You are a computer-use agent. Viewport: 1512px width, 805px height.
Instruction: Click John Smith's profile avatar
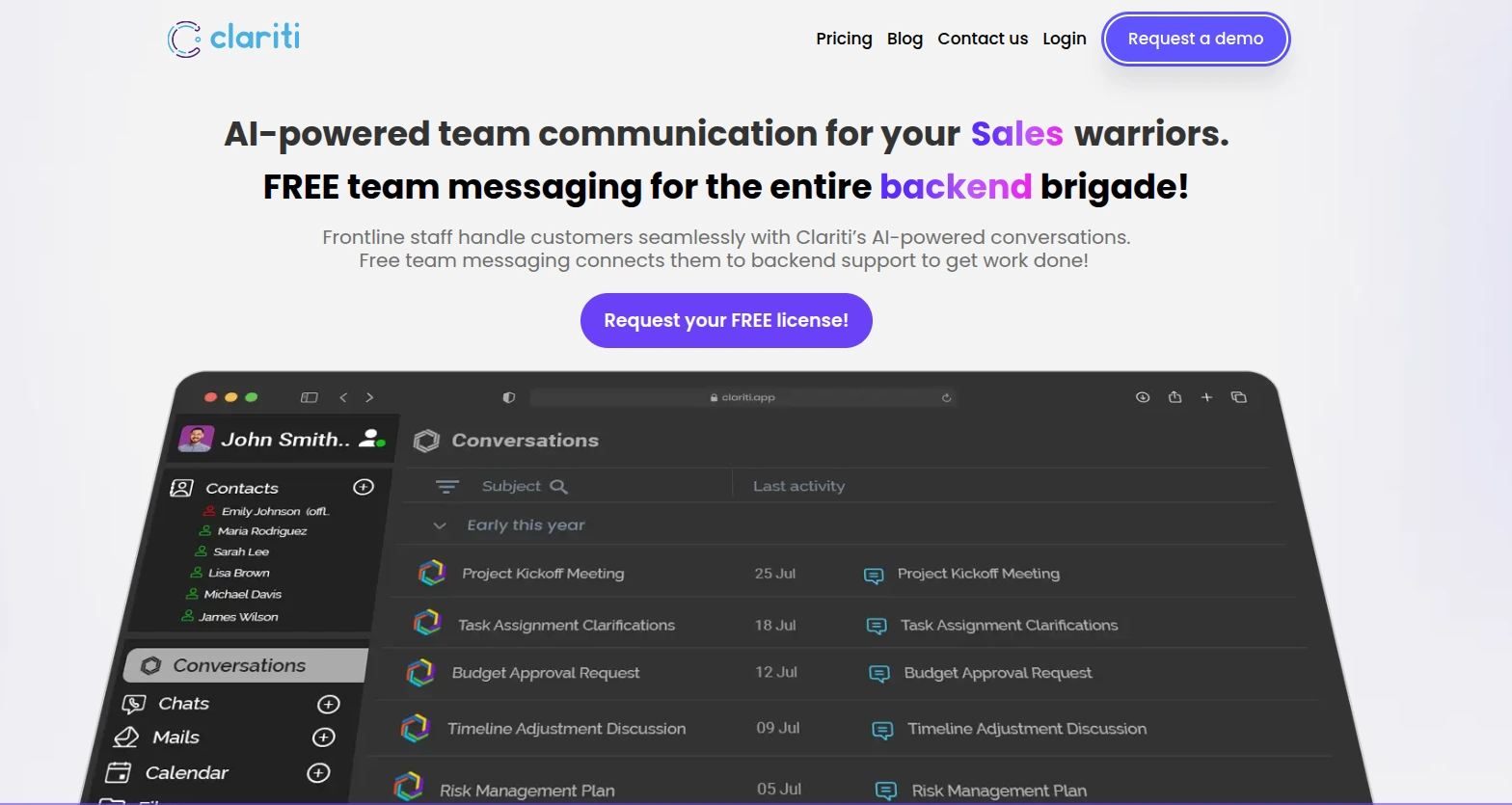197,440
